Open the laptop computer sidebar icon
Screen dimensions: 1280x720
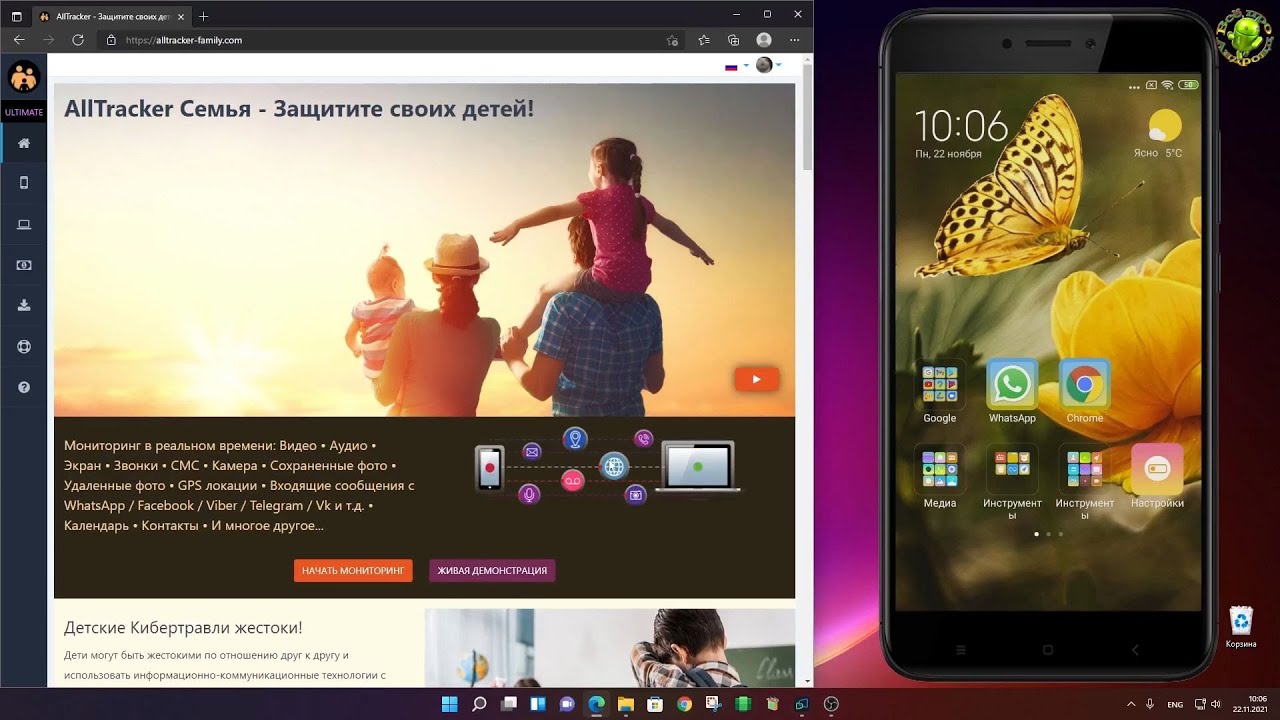24,224
